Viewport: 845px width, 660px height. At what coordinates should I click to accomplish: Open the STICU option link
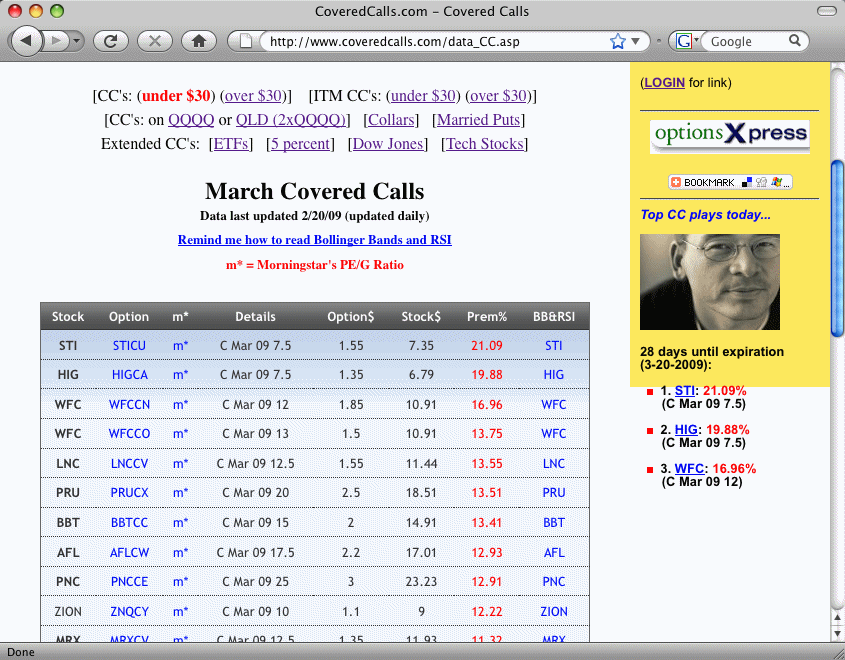click(129, 345)
